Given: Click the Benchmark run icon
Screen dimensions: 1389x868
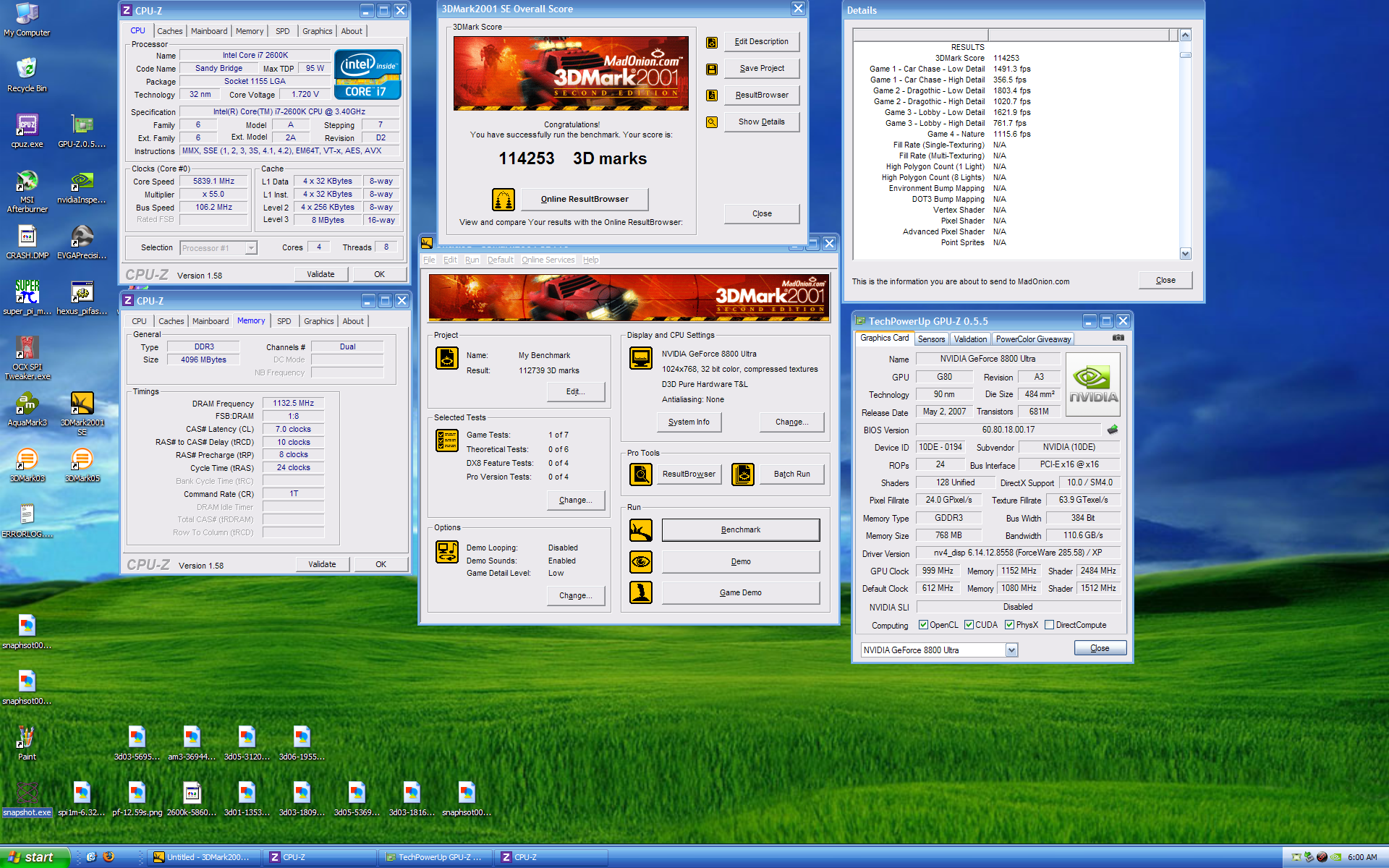Looking at the screenshot, I should click(x=641, y=530).
